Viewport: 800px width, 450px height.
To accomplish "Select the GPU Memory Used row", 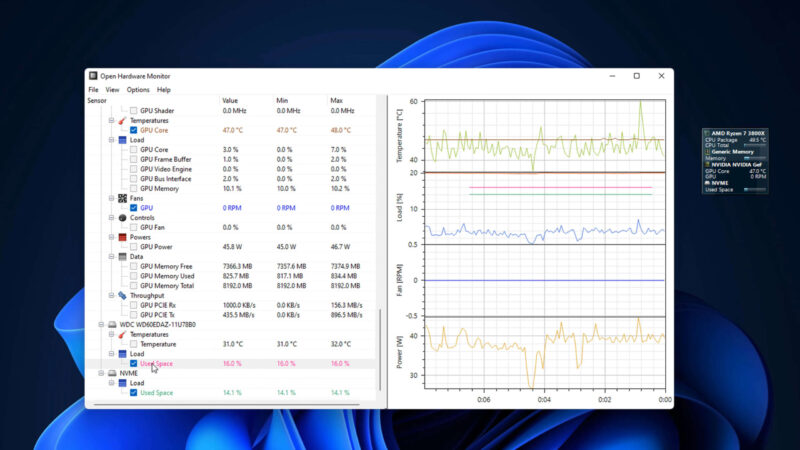I will 231,276.
